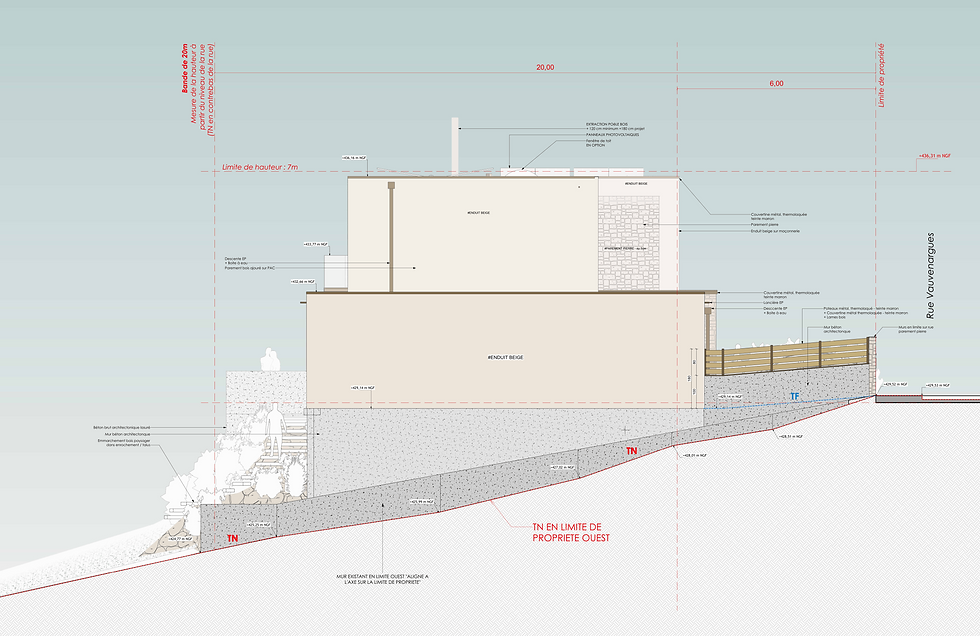Select the tall chimney flue on roof
The image size is (980, 636).
[x=455, y=146]
